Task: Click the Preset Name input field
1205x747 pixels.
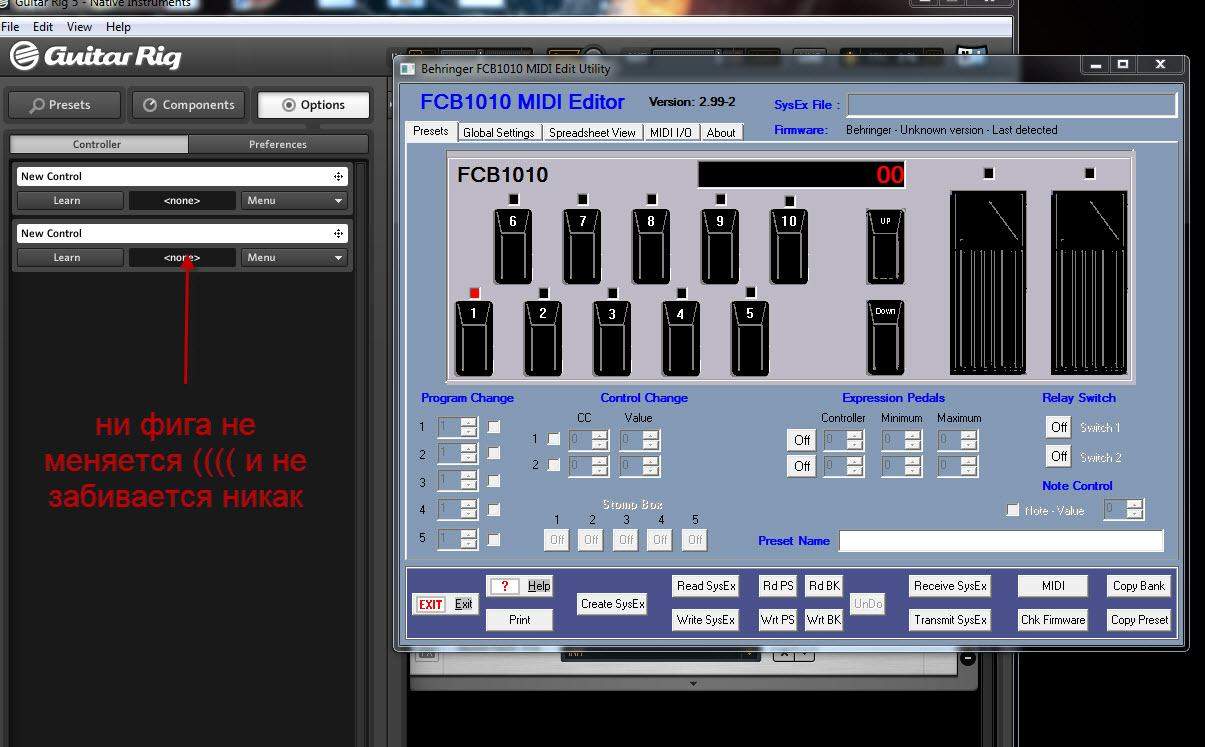Action: point(1001,541)
